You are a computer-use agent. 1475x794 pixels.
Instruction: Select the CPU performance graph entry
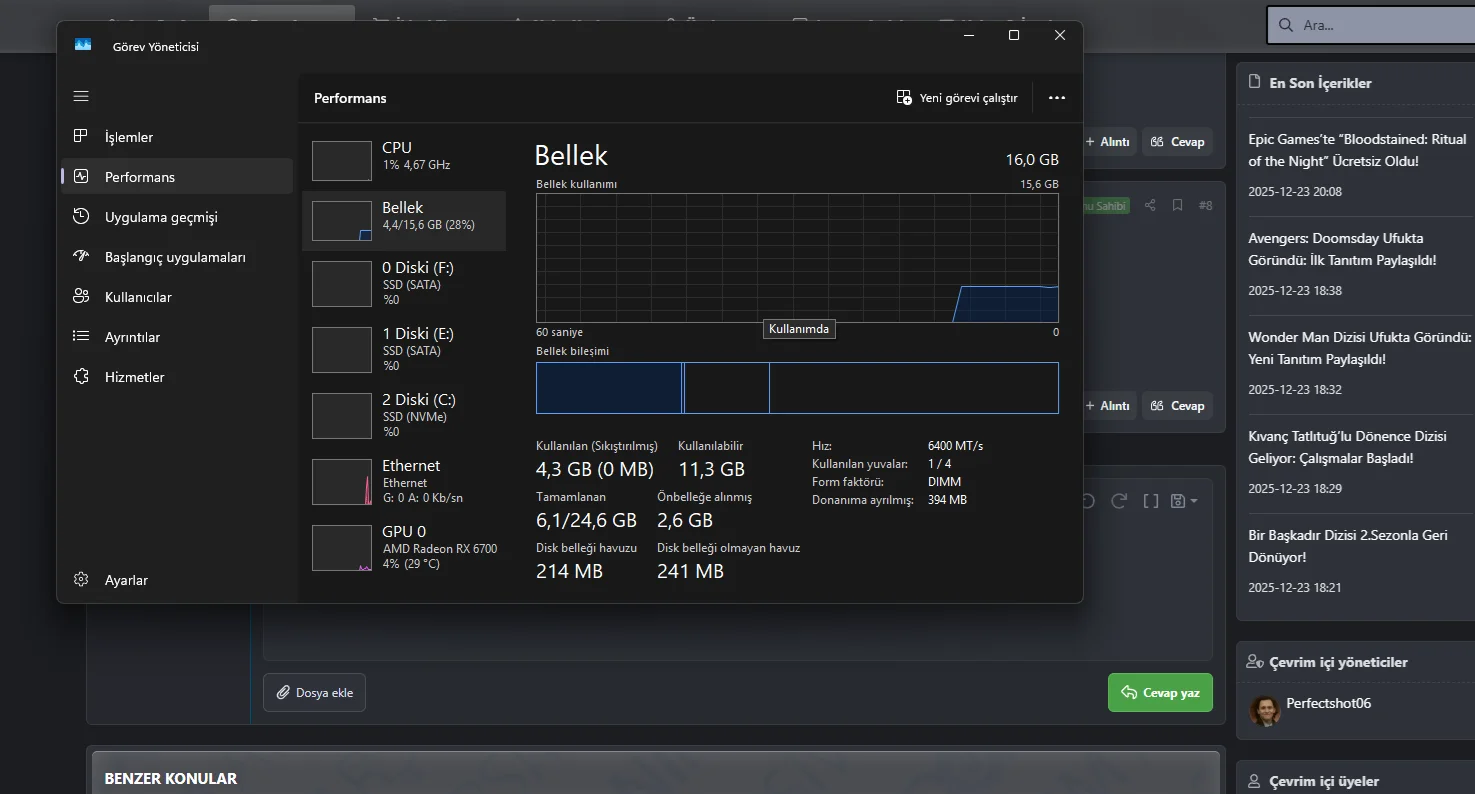(x=404, y=160)
